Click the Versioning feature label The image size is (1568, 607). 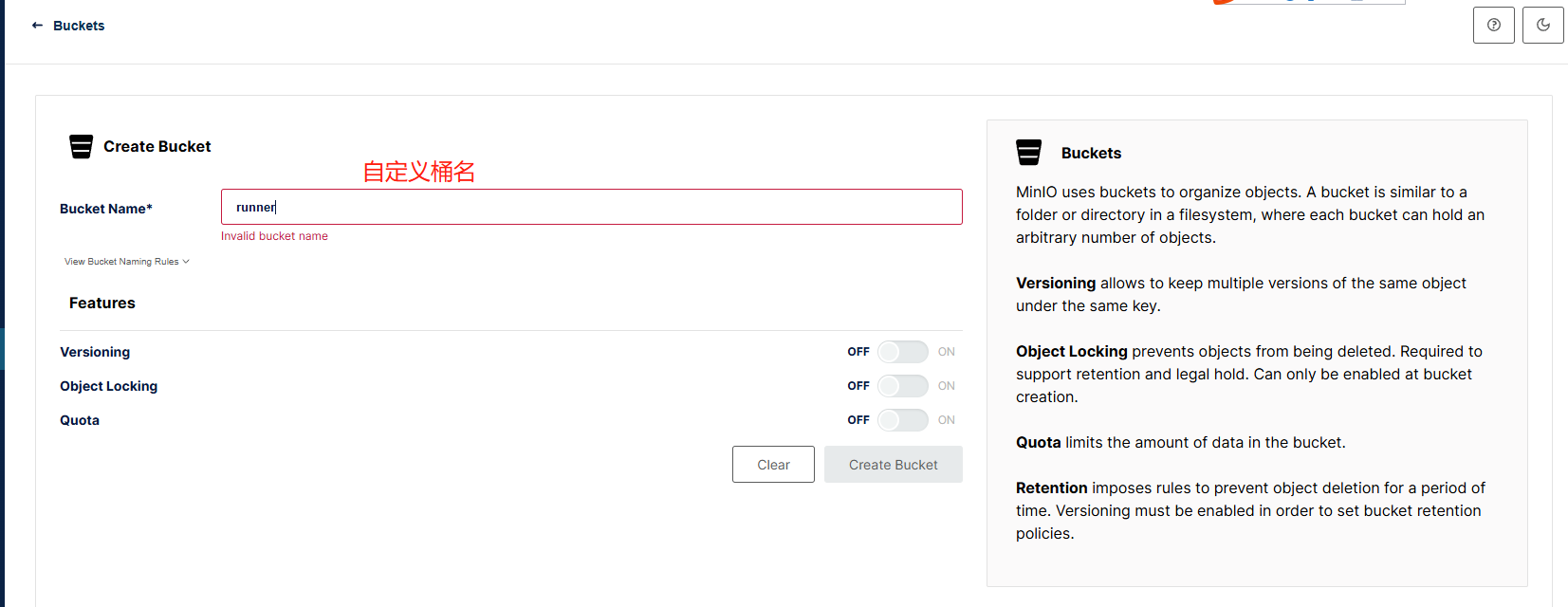point(95,352)
